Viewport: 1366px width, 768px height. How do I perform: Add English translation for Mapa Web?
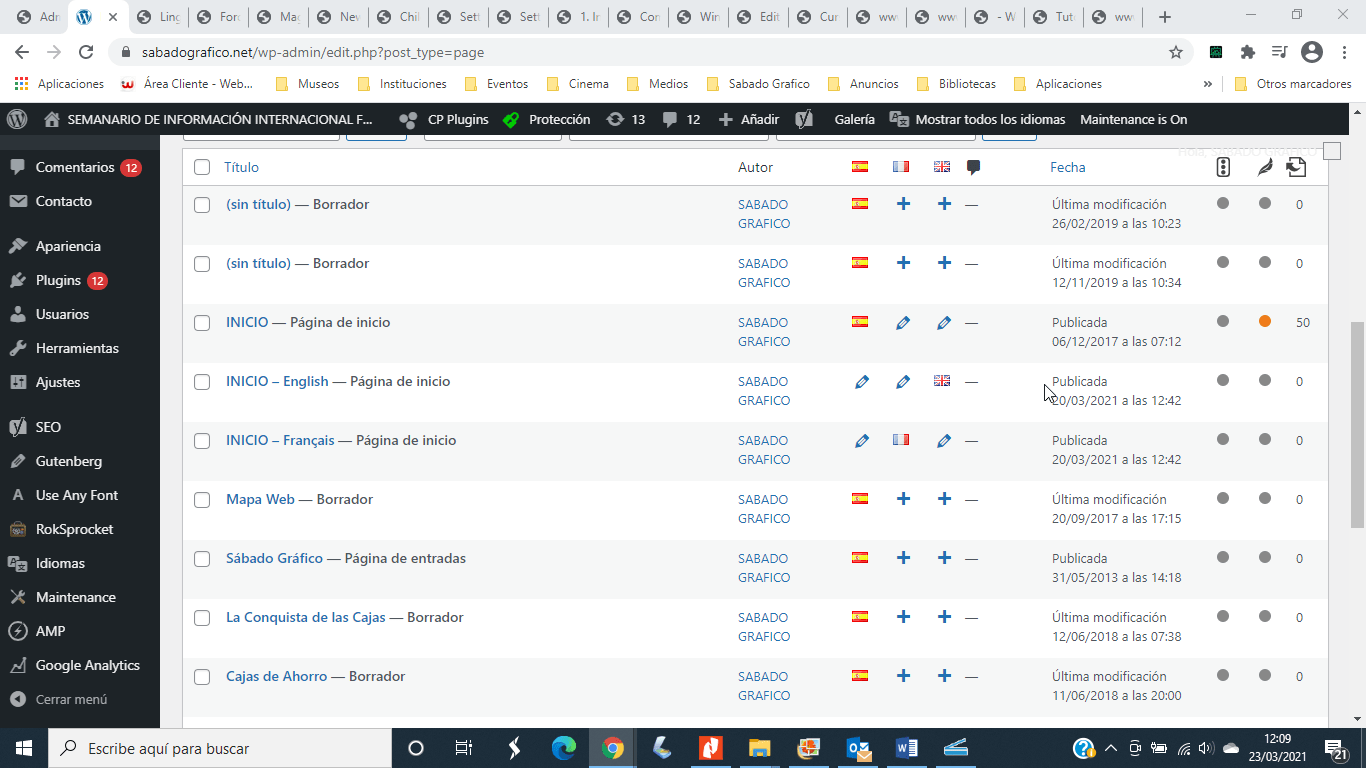click(944, 498)
